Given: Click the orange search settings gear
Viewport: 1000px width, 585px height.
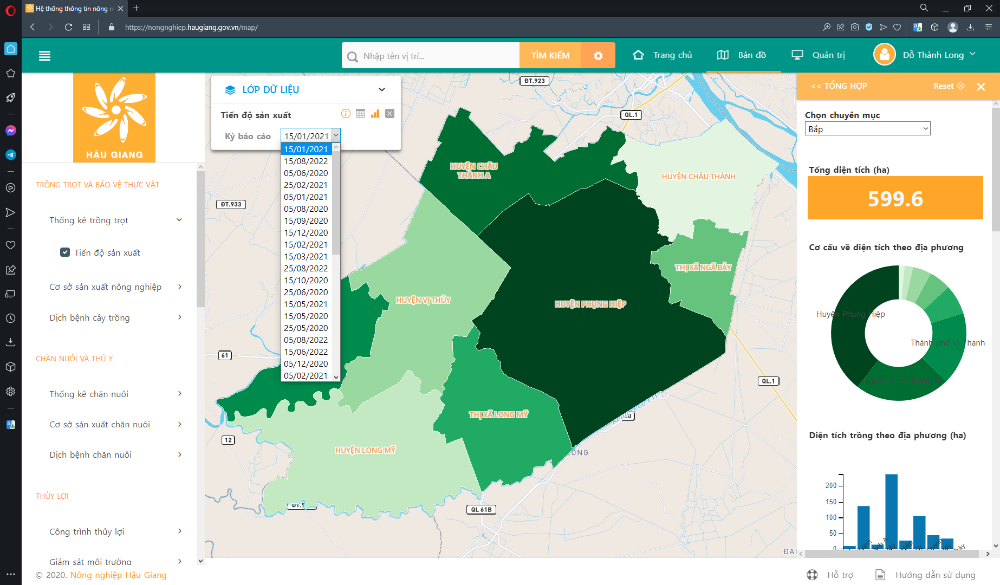Looking at the screenshot, I should tap(598, 56).
